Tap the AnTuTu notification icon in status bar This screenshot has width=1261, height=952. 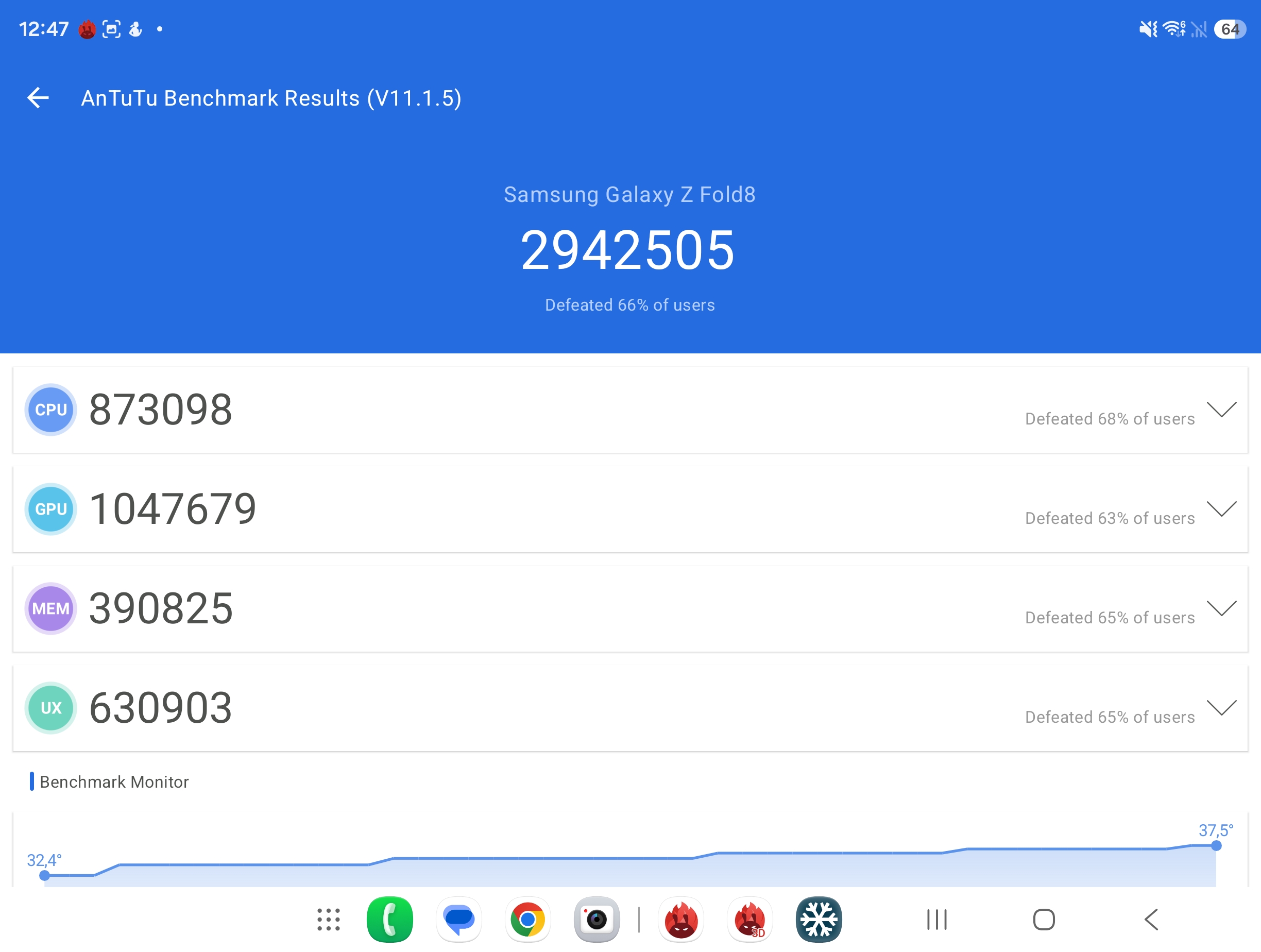tap(87, 29)
